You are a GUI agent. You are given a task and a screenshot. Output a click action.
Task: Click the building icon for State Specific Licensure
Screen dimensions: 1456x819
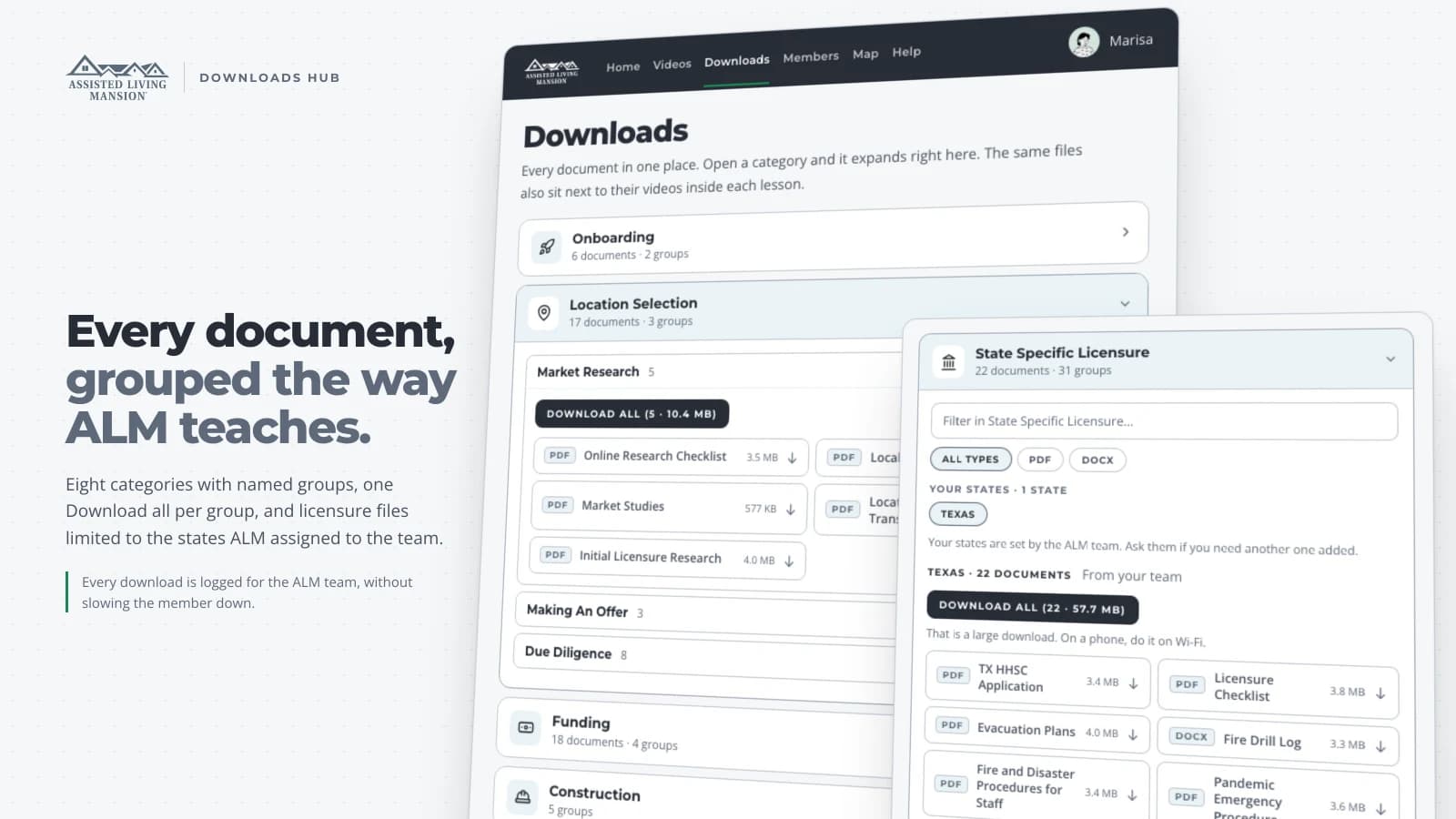pos(948,361)
